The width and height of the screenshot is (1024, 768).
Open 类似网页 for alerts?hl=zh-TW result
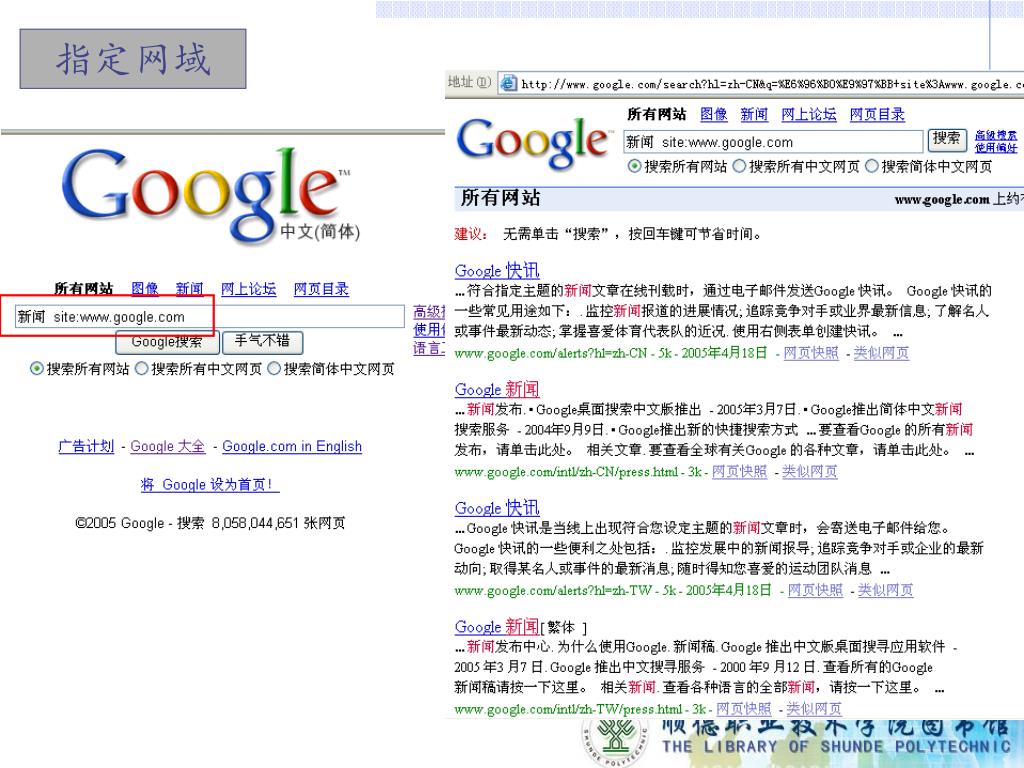(x=886, y=590)
